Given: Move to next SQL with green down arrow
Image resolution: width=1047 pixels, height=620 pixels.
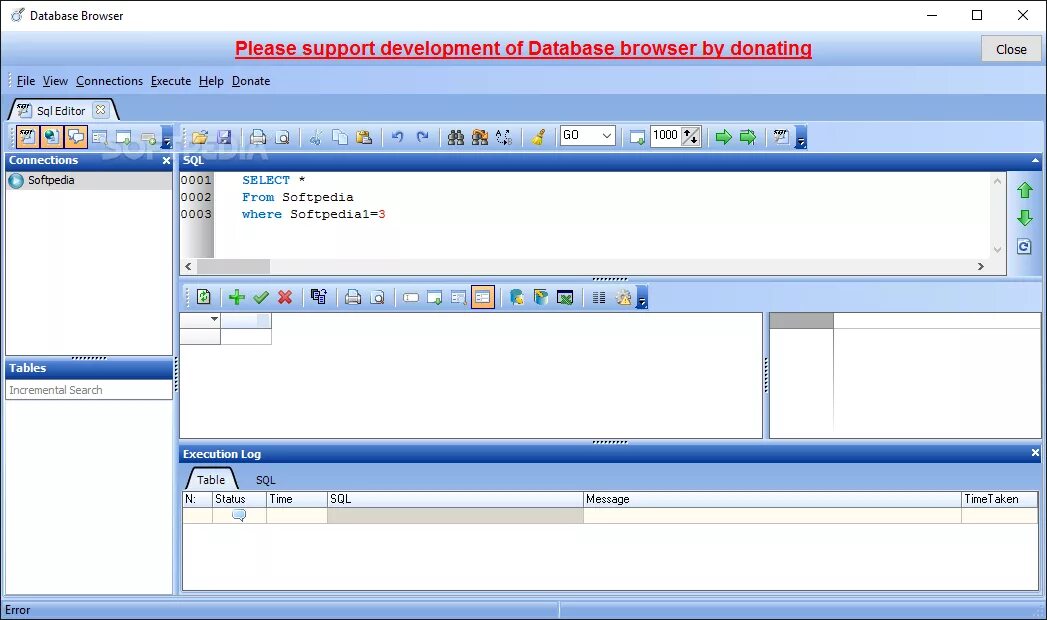Looking at the screenshot, I should coord(1025,218).
